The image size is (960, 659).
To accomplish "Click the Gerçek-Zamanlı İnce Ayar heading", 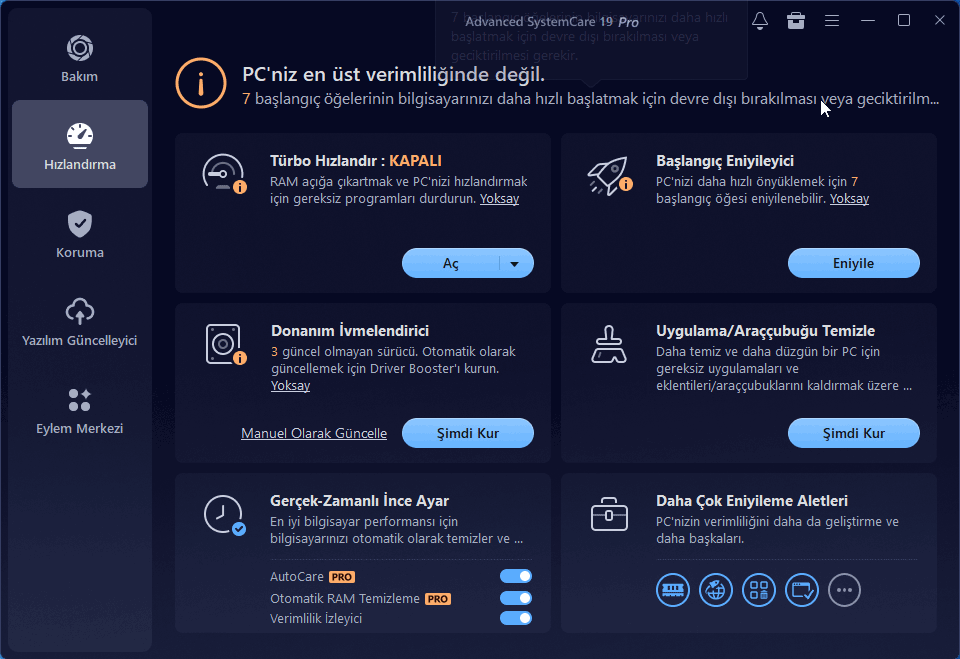I will (x=359, y=500).
